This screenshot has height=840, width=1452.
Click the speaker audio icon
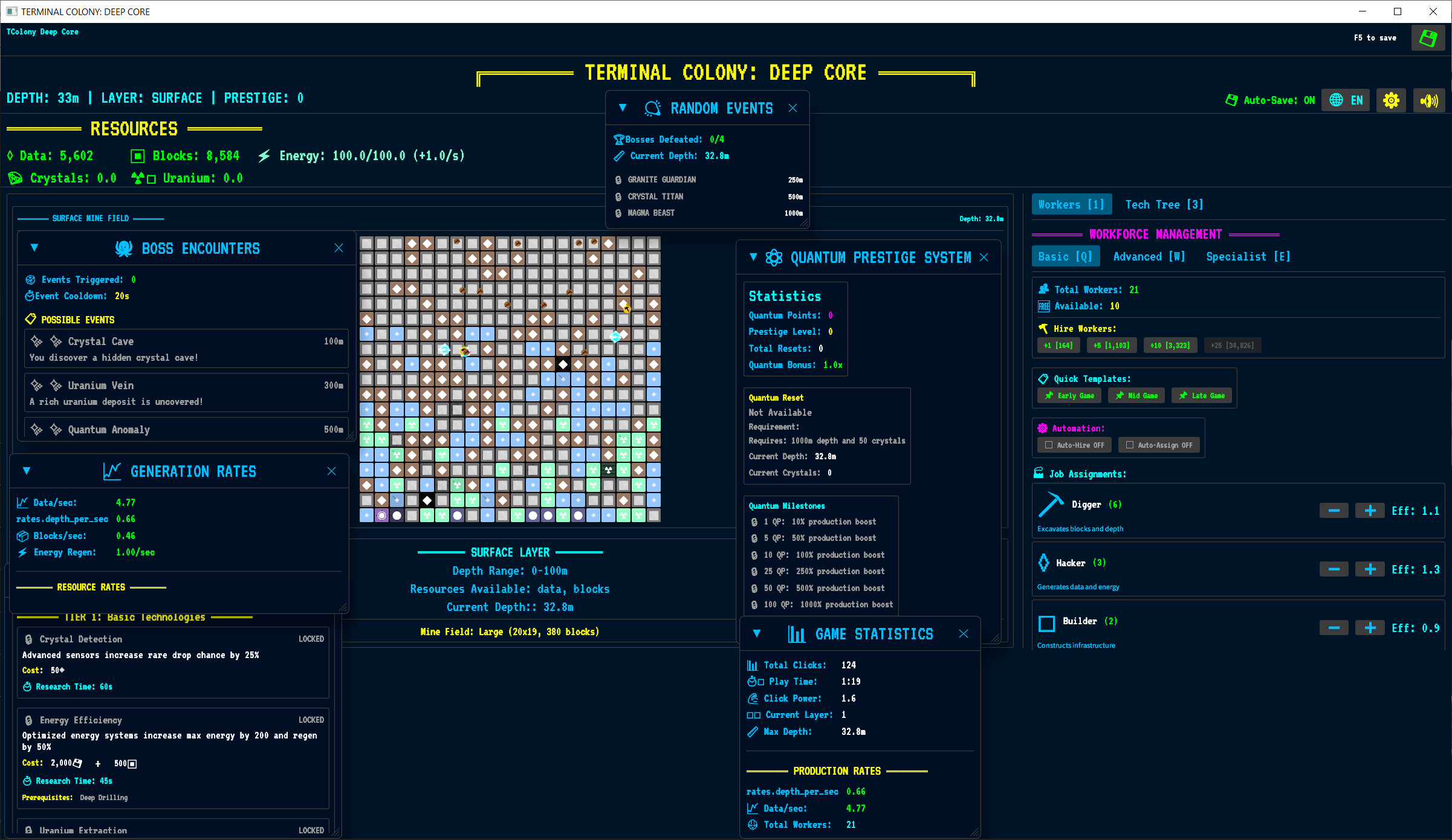[x=1429, y=100]
